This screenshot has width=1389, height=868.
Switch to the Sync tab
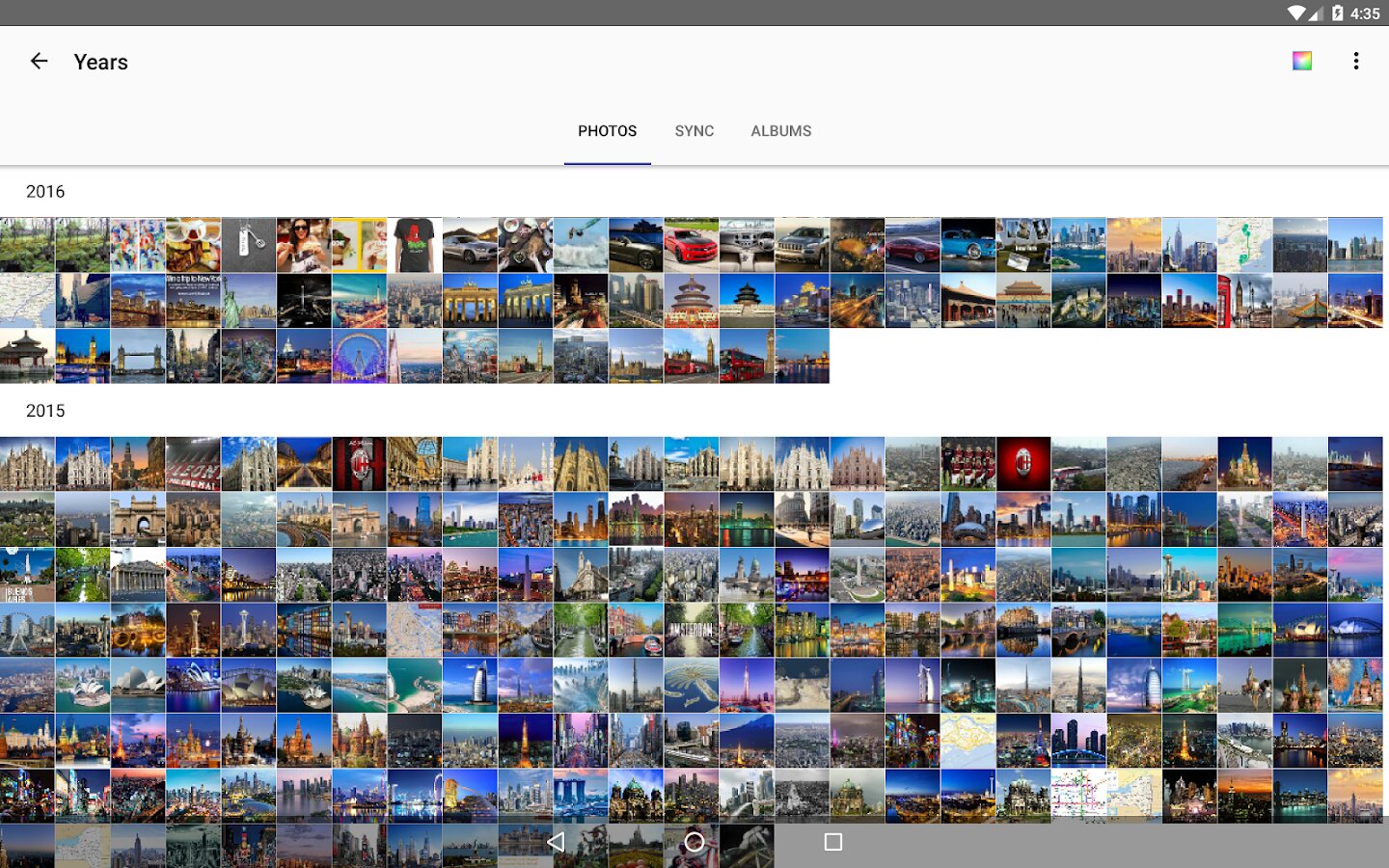[694, 131]
